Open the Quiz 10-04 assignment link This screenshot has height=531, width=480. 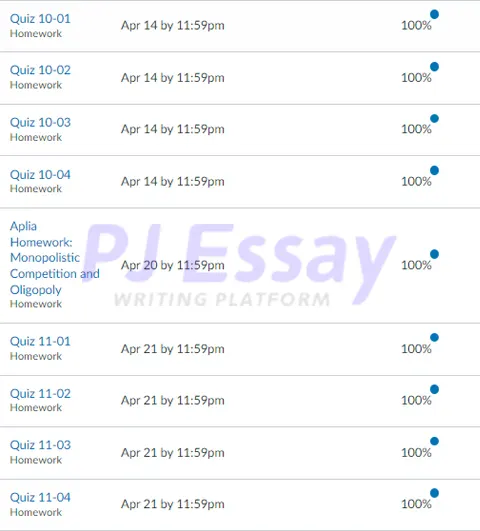[40, 174]
